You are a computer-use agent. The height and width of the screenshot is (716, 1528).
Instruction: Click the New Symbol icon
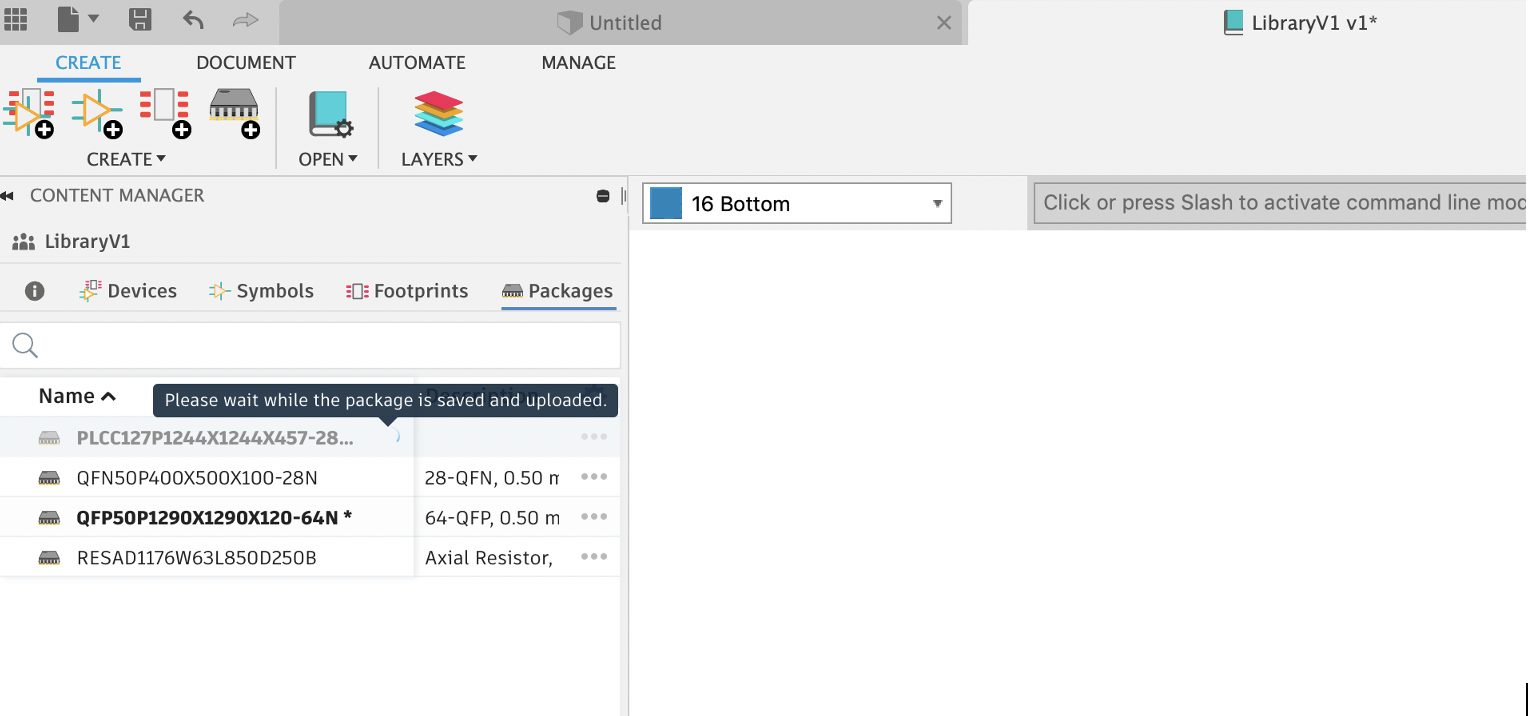[97, 112]
